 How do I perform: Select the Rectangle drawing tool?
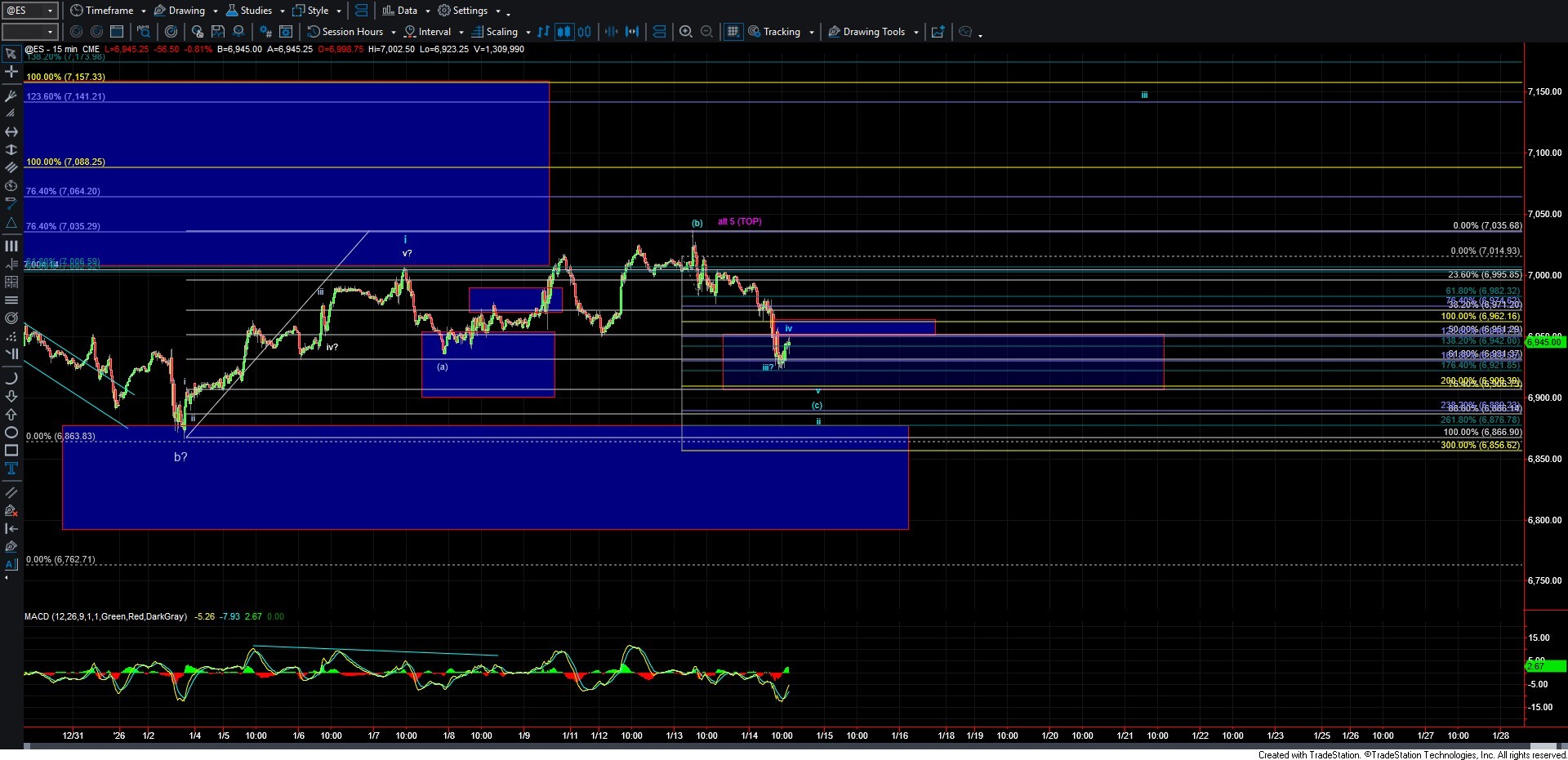click(x=11, y=451)
